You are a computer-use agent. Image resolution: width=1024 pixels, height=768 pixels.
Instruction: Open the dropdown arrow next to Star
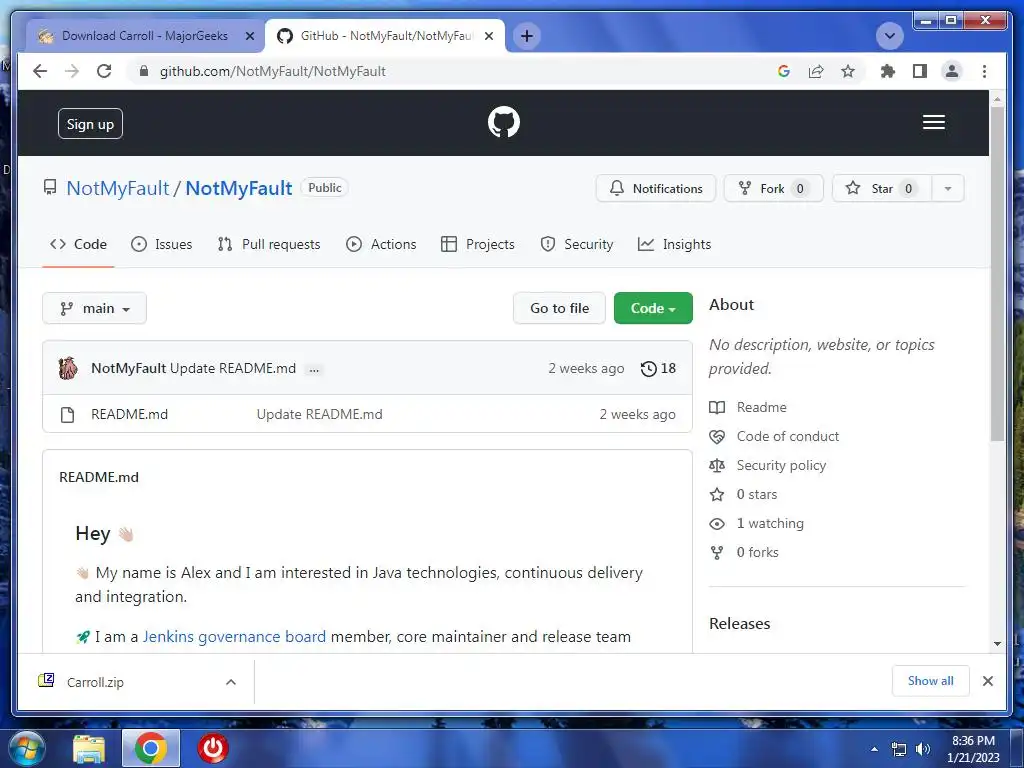coord(948,189)
